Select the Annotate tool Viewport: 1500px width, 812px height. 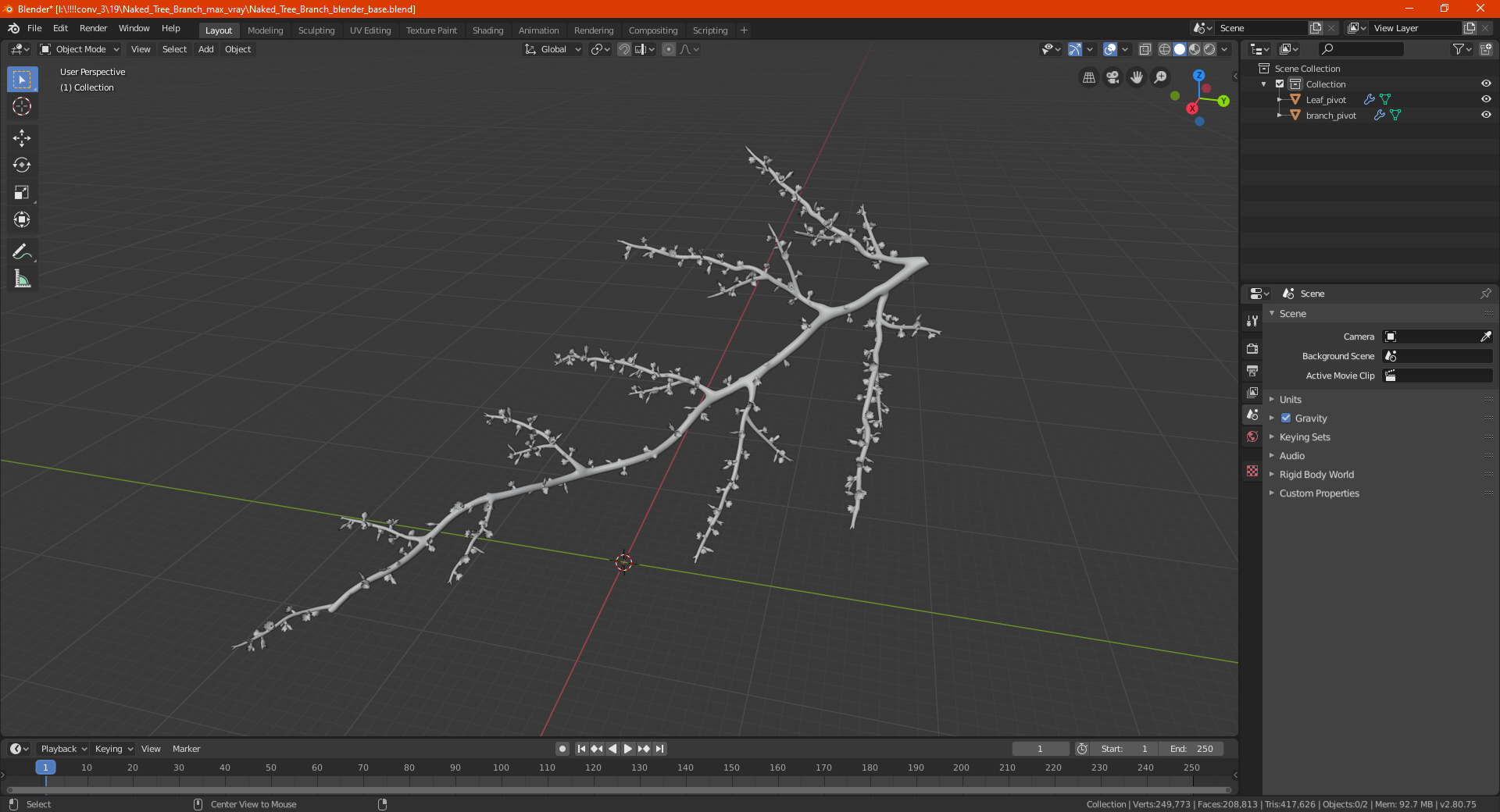coord(22,251)
